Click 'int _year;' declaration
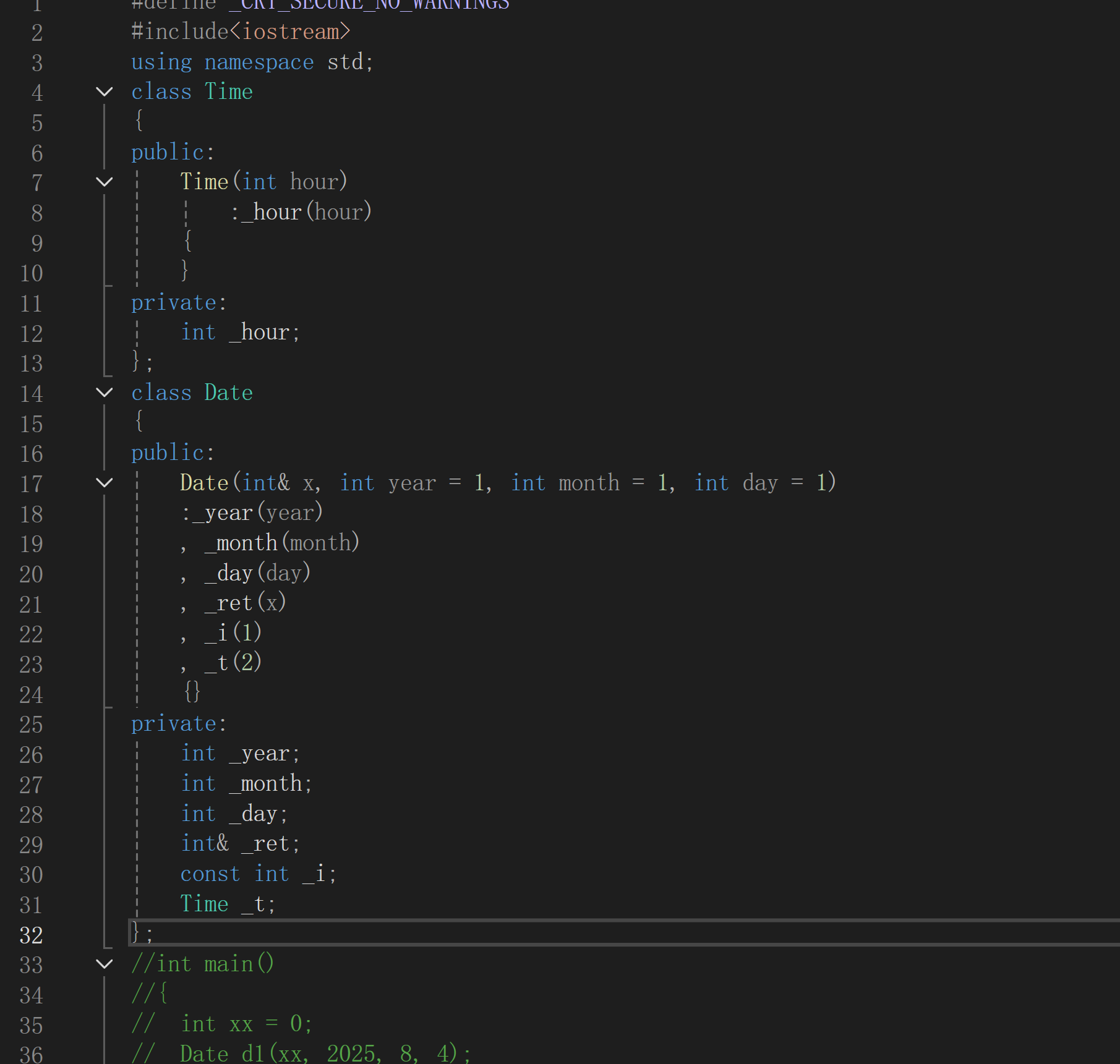1120x1064 pixels. [x=241, y=754]
